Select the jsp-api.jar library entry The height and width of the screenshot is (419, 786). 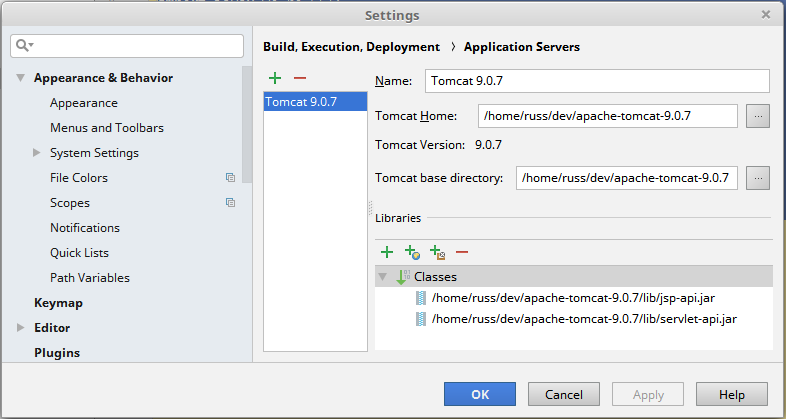click(x=573, y=298)
